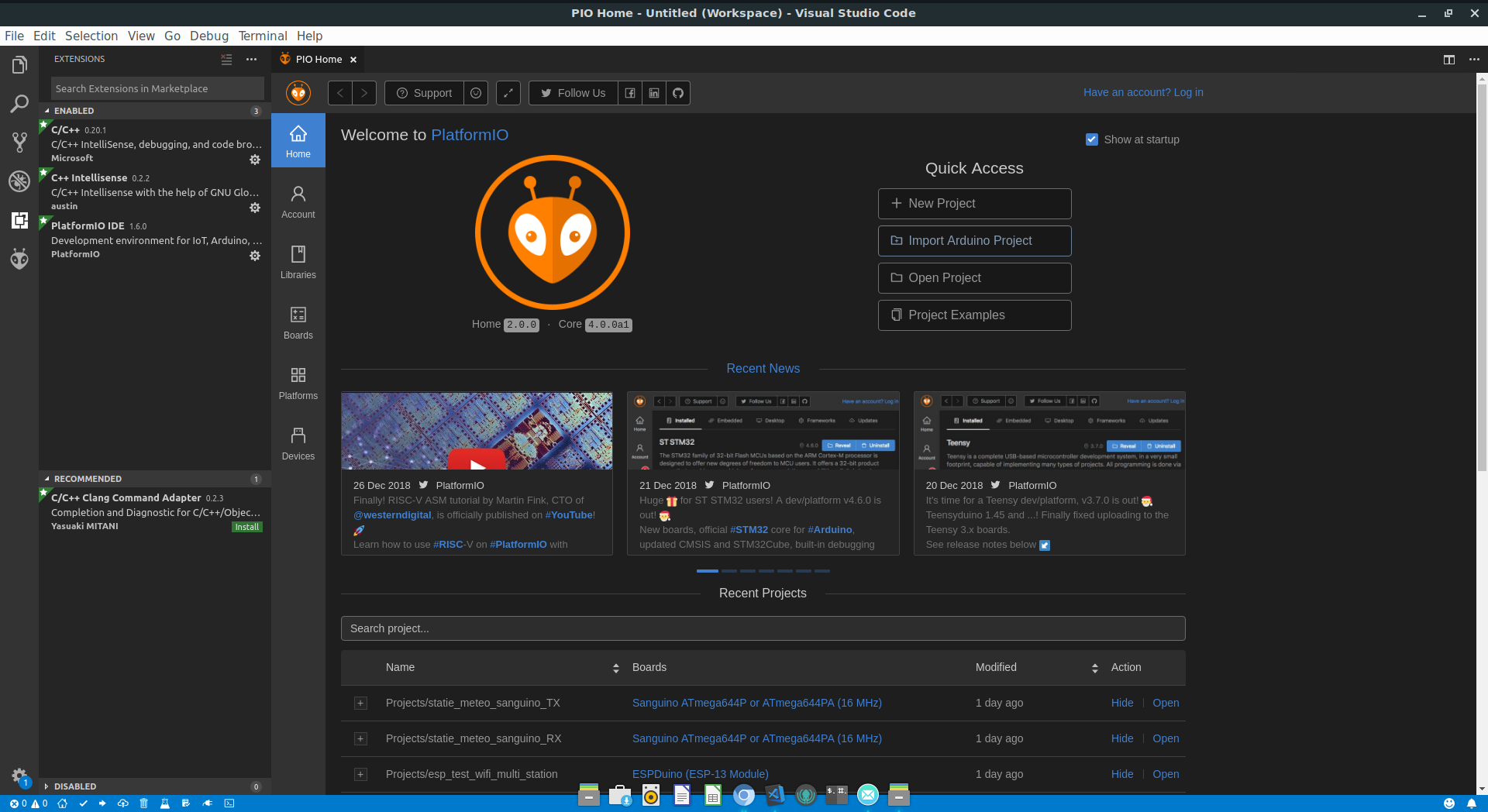The height and width of the screenshot is (812, 1488).
Task: Open PlatformIO LinkedIn icon
Action: [654, 93]
